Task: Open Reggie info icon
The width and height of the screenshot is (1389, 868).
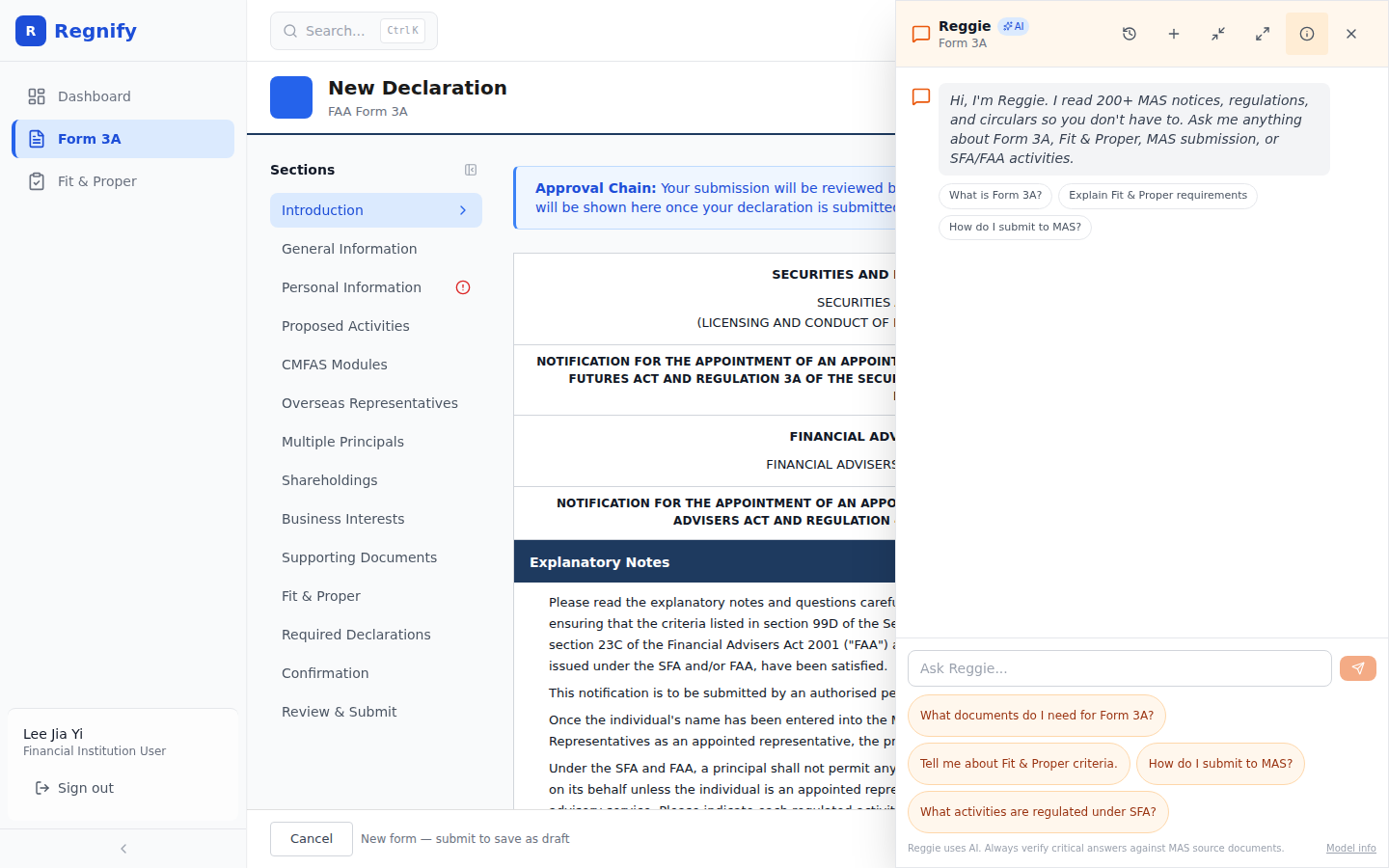Action: (1307, 34)
